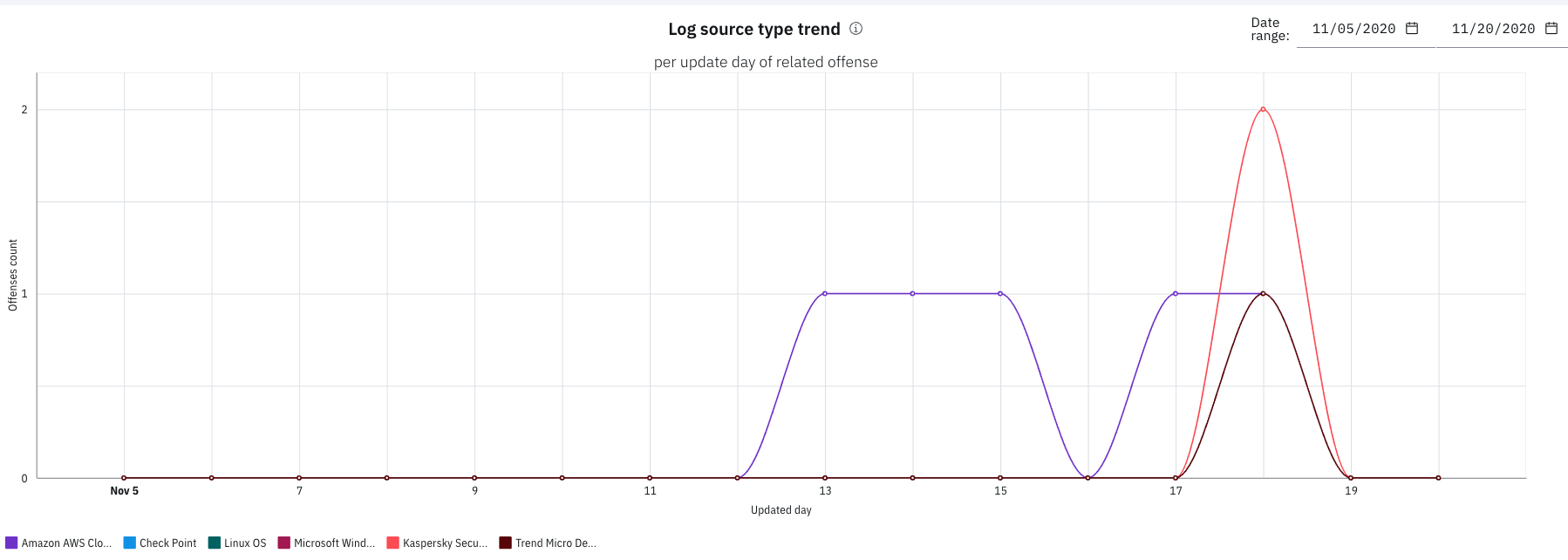Click the info icon beside Log source type trend

(856, 29)
